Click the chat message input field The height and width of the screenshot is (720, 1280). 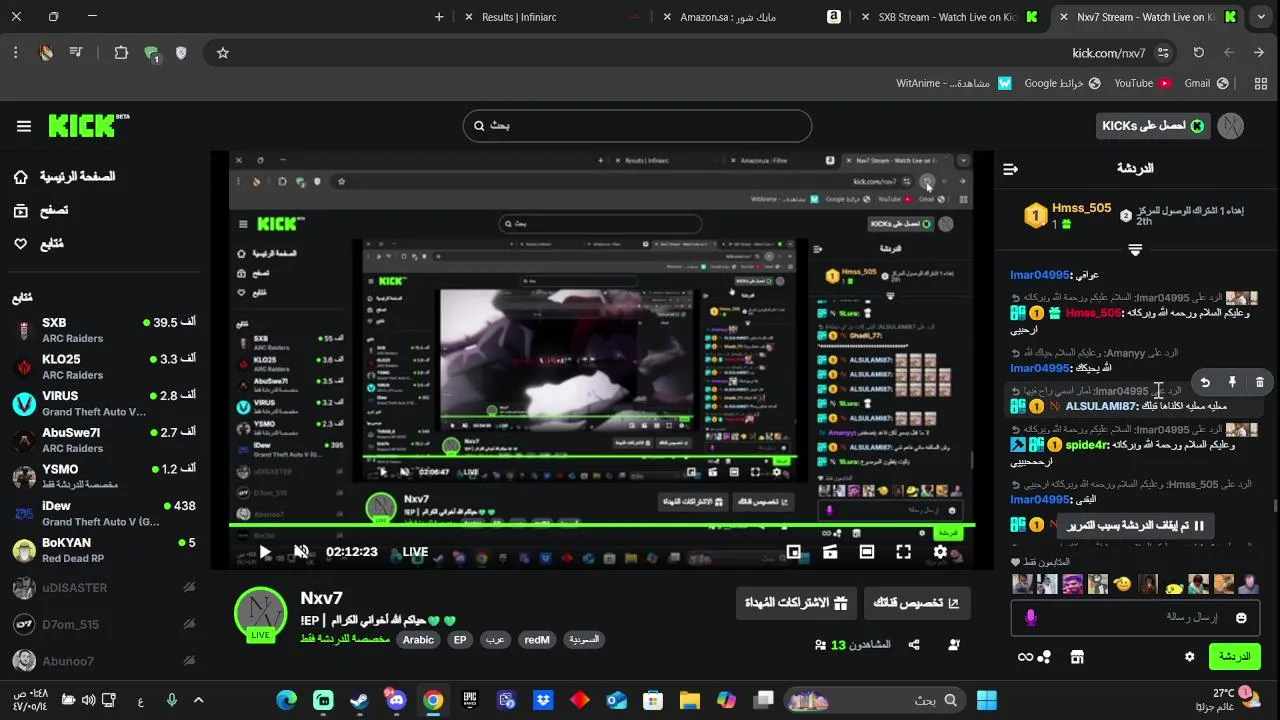(x=1135, y=618)
